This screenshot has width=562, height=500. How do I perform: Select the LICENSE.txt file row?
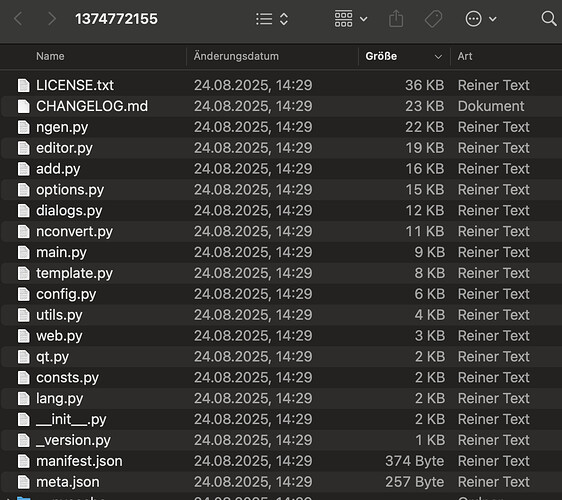click(x=281, y=85)
